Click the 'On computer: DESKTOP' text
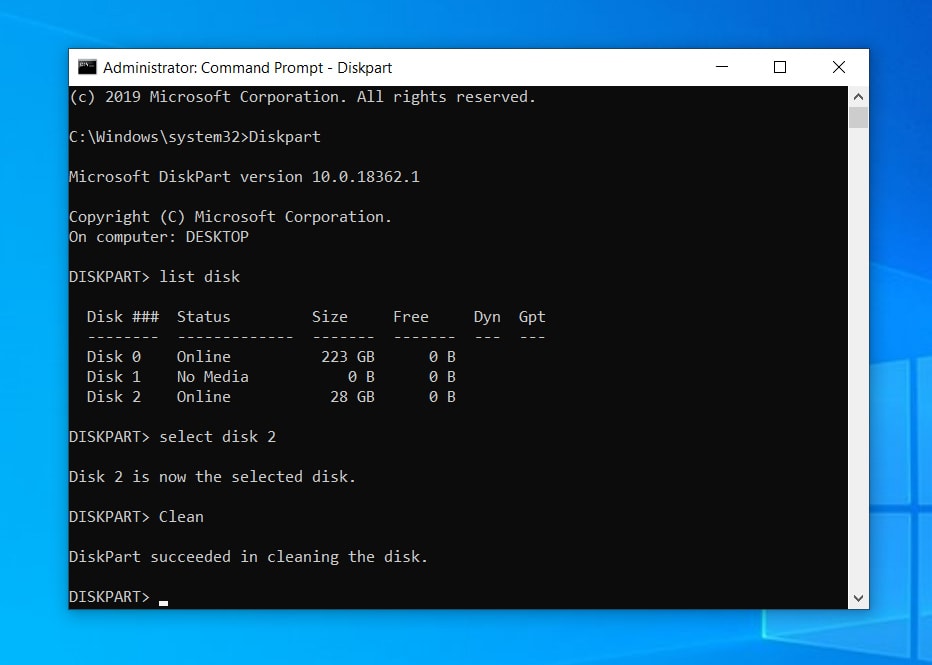 coord(158,237)
